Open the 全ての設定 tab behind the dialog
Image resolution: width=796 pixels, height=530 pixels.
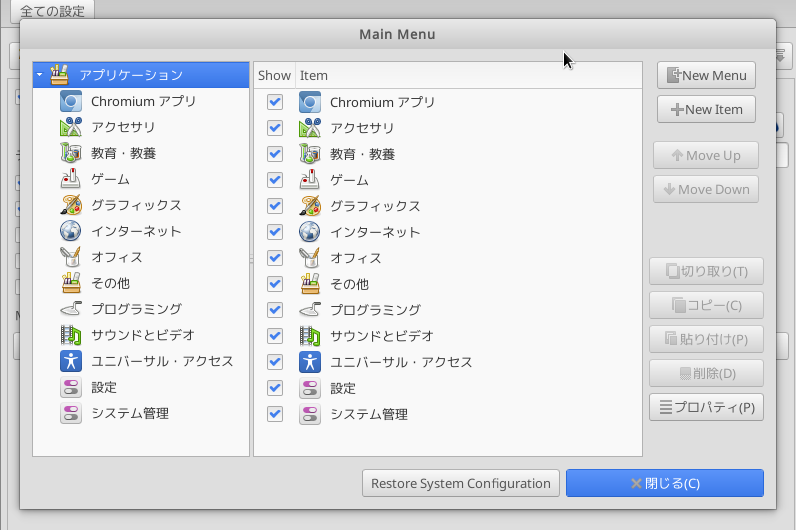52,11
